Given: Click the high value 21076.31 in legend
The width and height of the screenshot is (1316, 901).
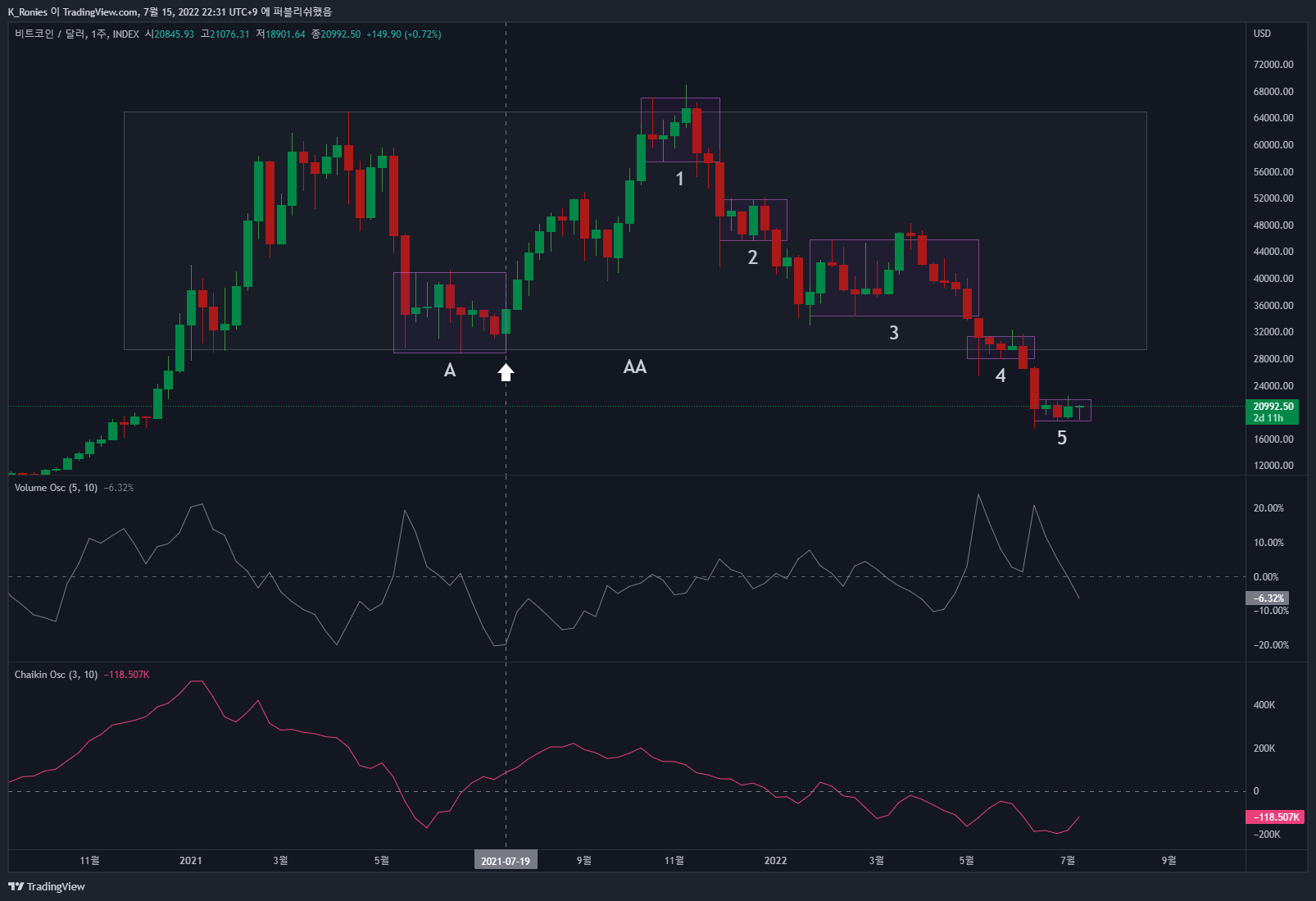Looking at the screenshot, I should tap(229, 34).
